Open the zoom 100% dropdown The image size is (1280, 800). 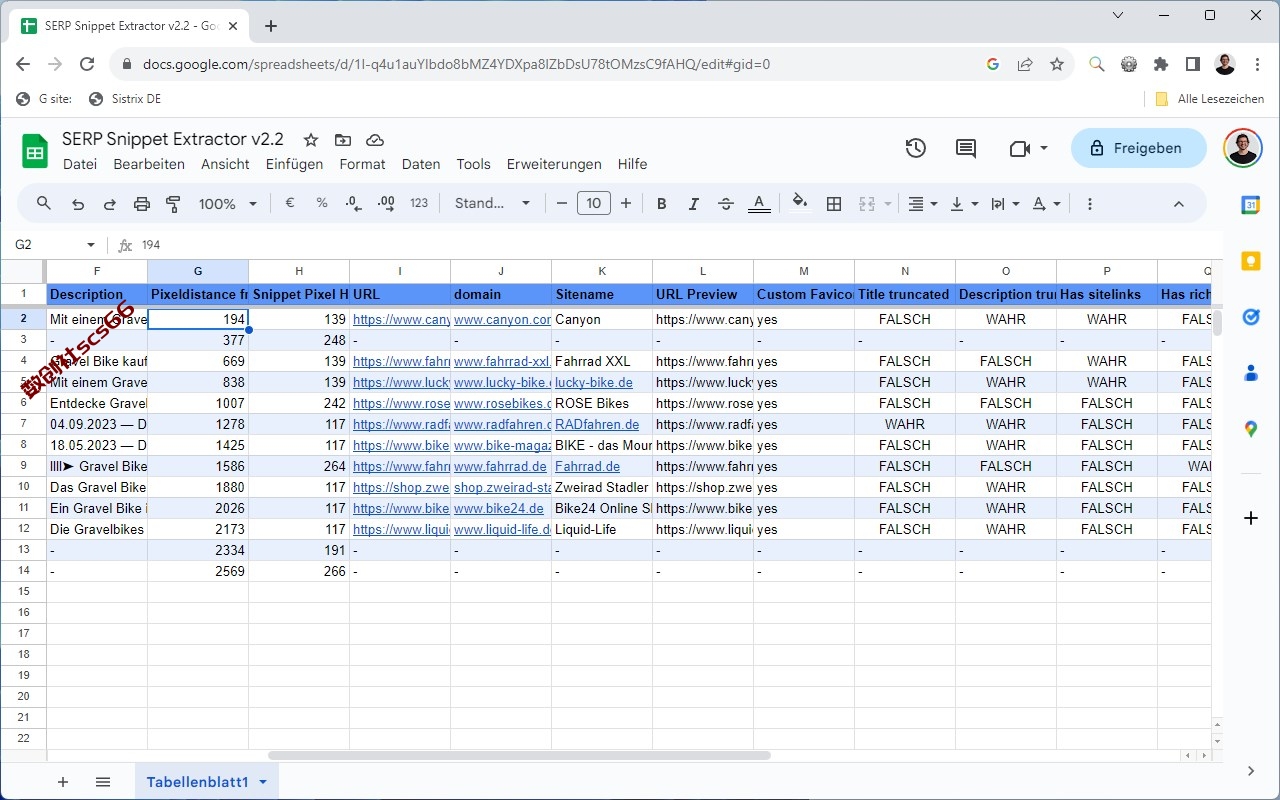tap(228, 203)
